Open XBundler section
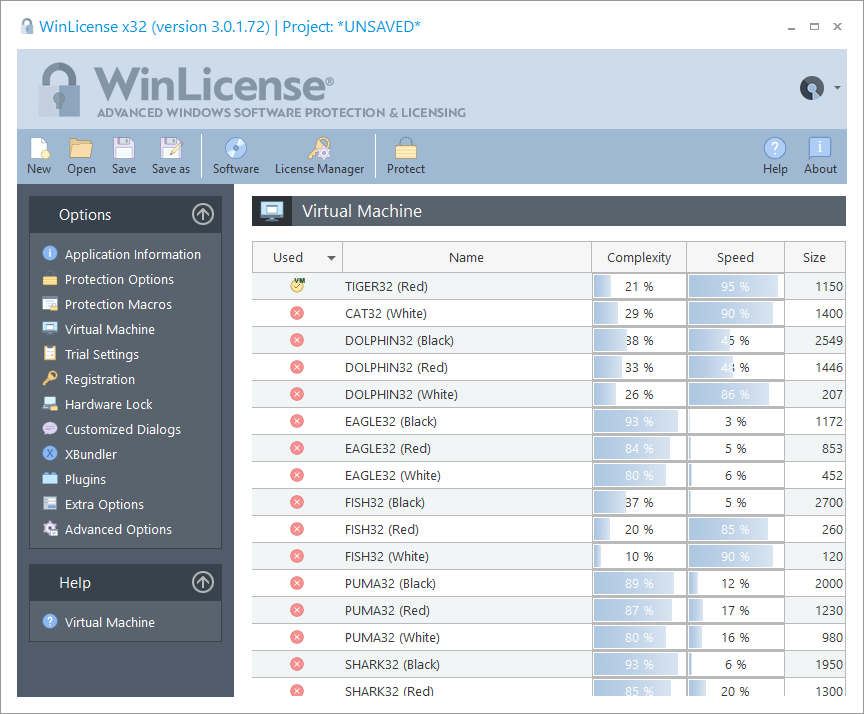Screen dimensions: 864x714 [x=91, y=455]
